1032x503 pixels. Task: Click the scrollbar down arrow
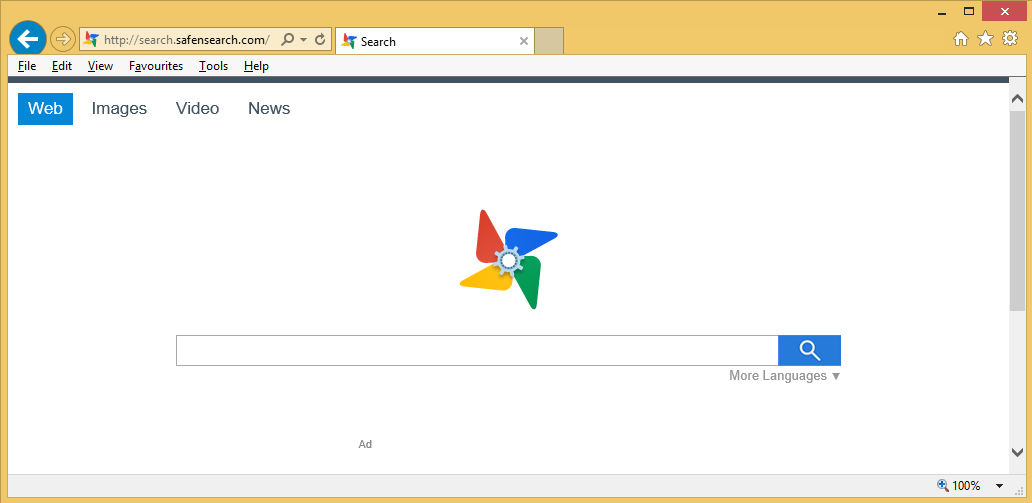pyautogui.click(x=1017, y=452)
